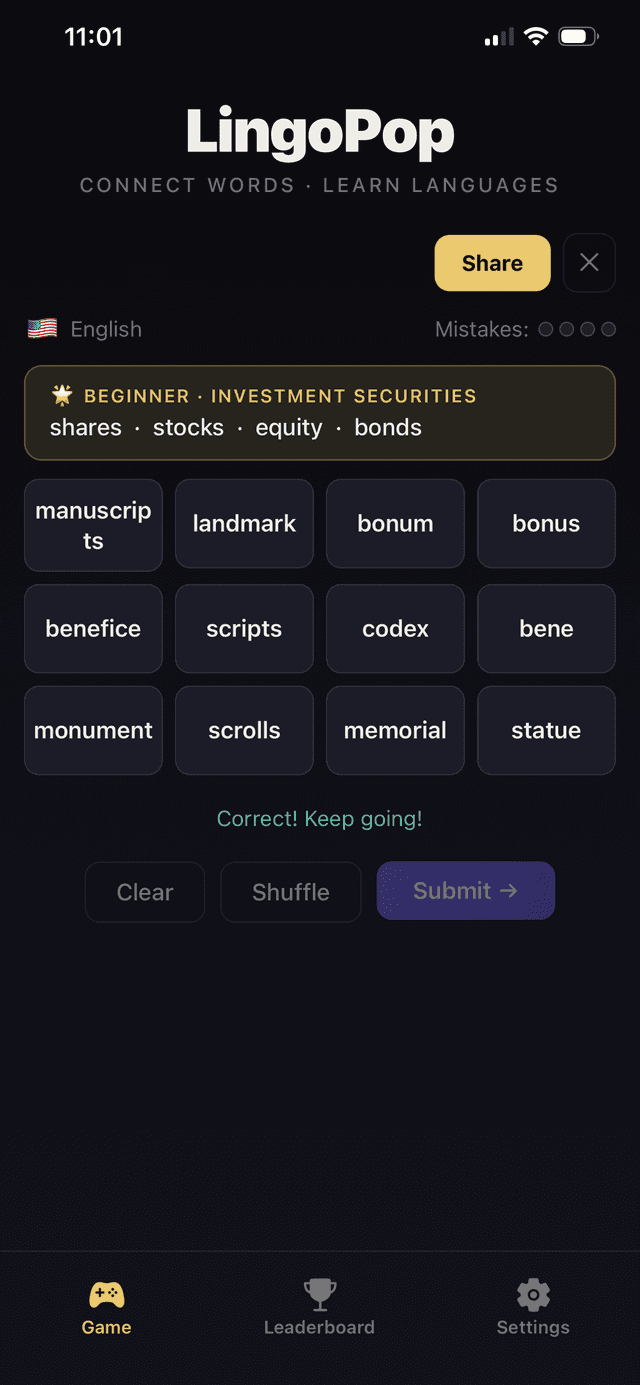The image size is (640, 1385).
Task: Tap the Wi-Fi status icon
Action: click(536, 38)
